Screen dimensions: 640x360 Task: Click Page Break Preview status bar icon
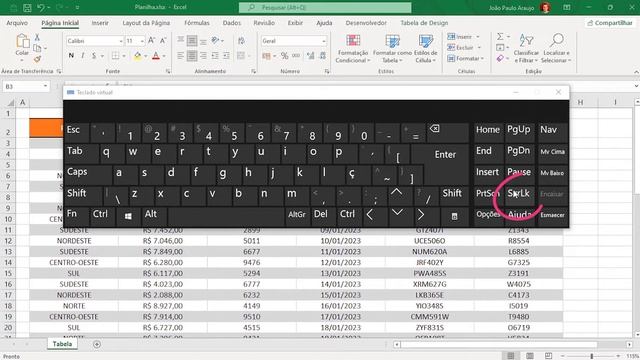click(548, 356)
